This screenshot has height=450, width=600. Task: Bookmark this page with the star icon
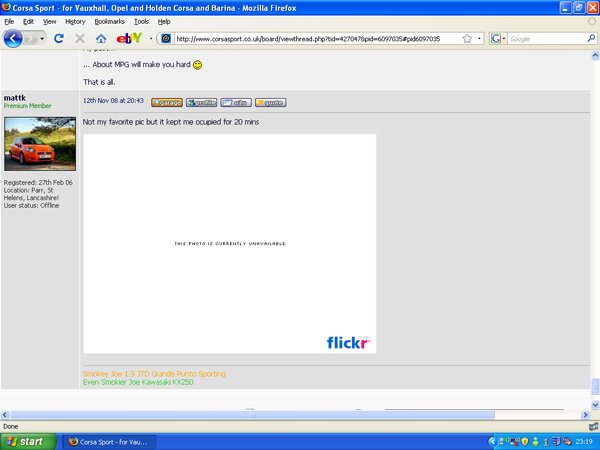pyautogui.click(x=467, y=38)
